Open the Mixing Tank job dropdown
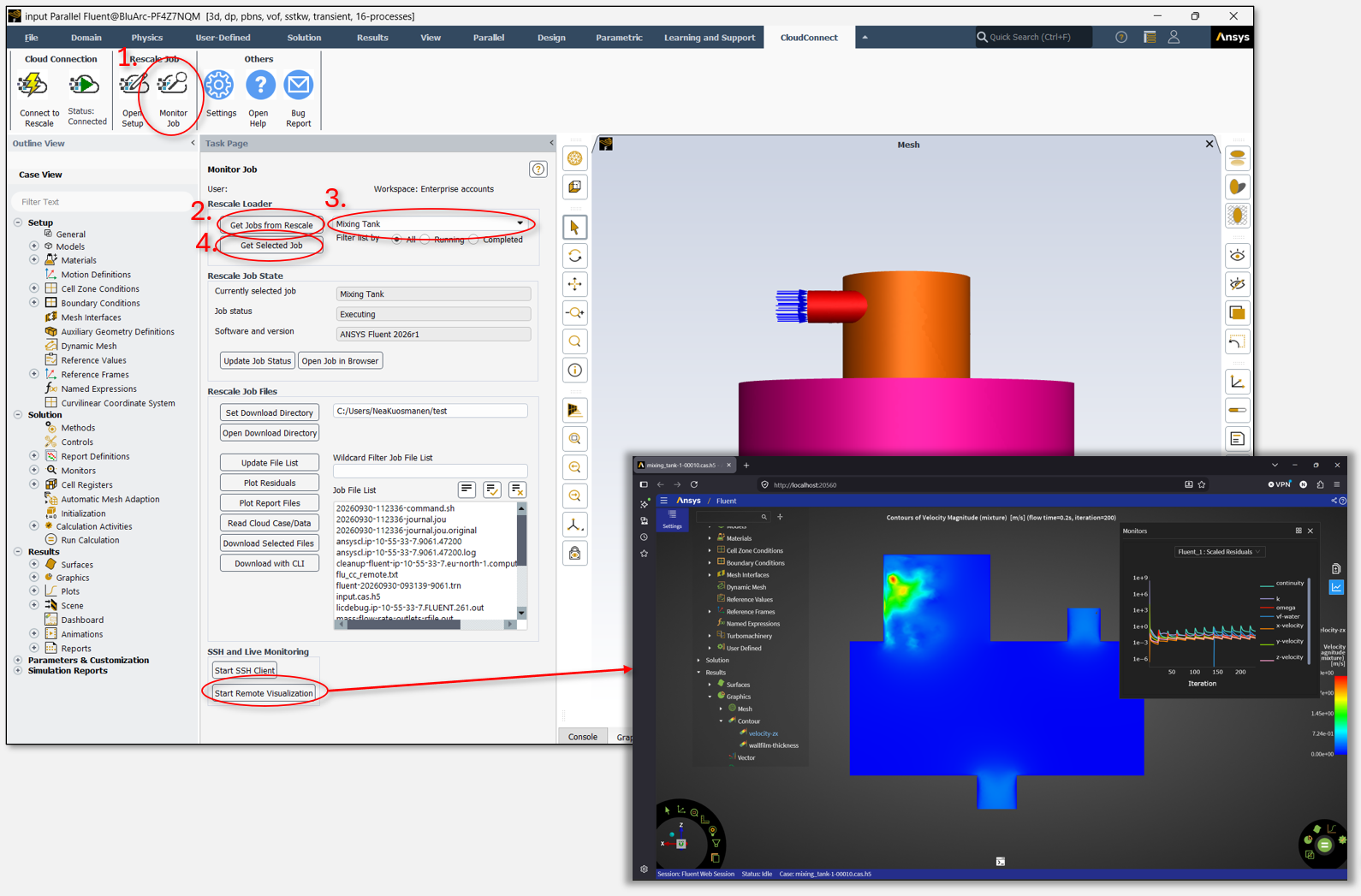 (x=431, y=224)
